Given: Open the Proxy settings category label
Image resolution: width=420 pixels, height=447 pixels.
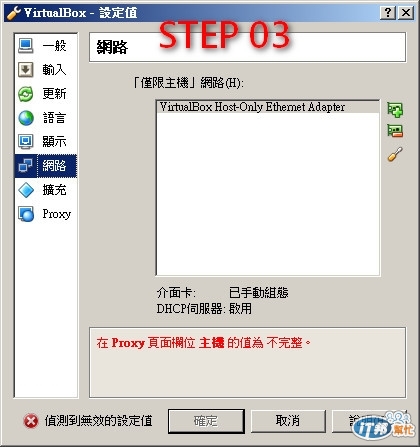Looking at the screenshot, I should [57, 214].
